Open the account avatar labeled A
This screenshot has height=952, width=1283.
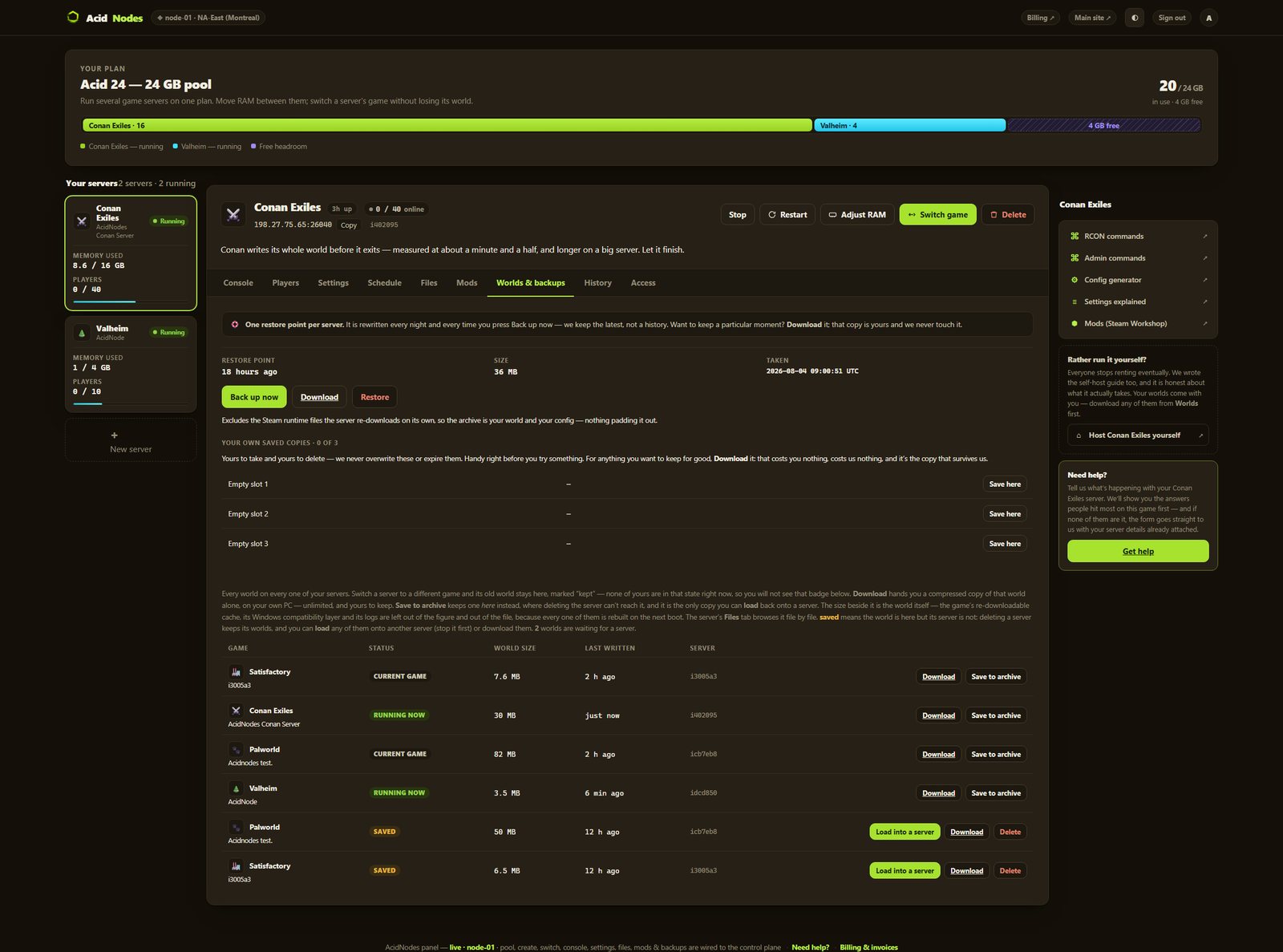(1208, 18)
